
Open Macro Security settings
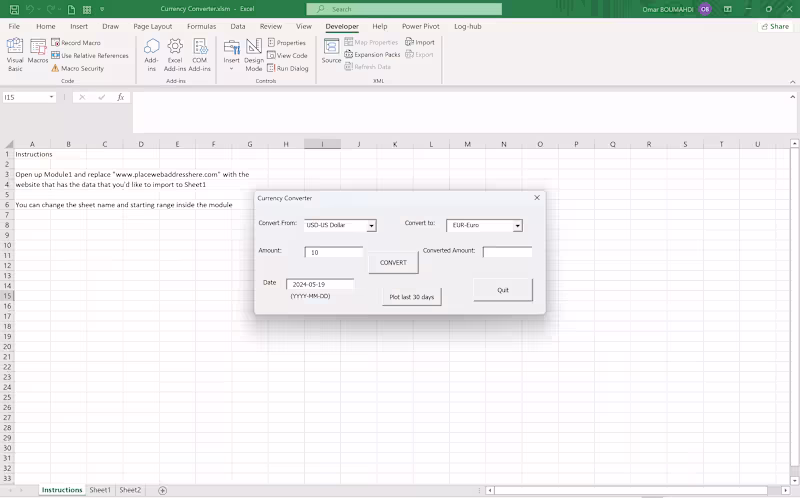pos(78,68)
